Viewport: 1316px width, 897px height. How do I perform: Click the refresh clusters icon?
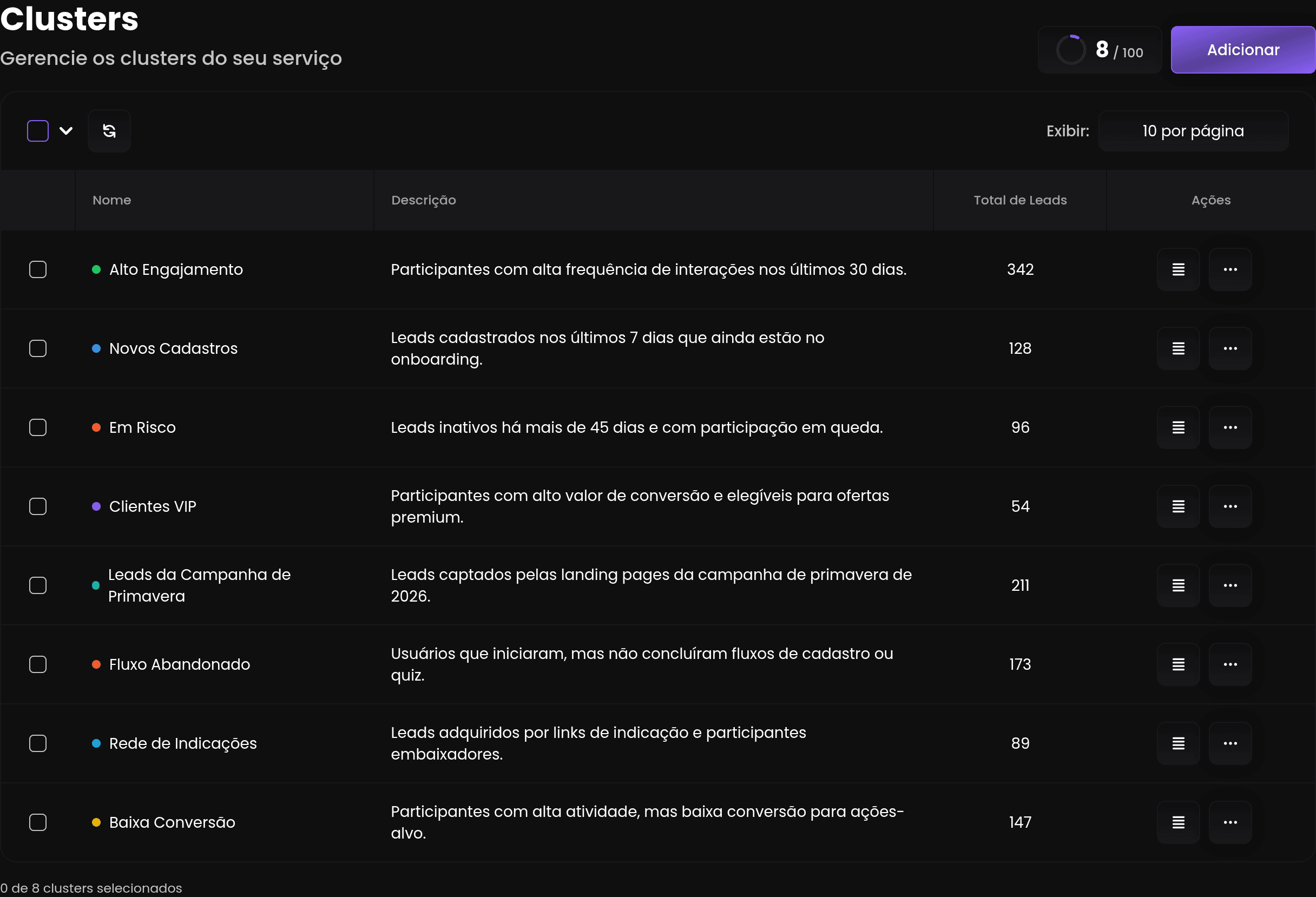109,131
